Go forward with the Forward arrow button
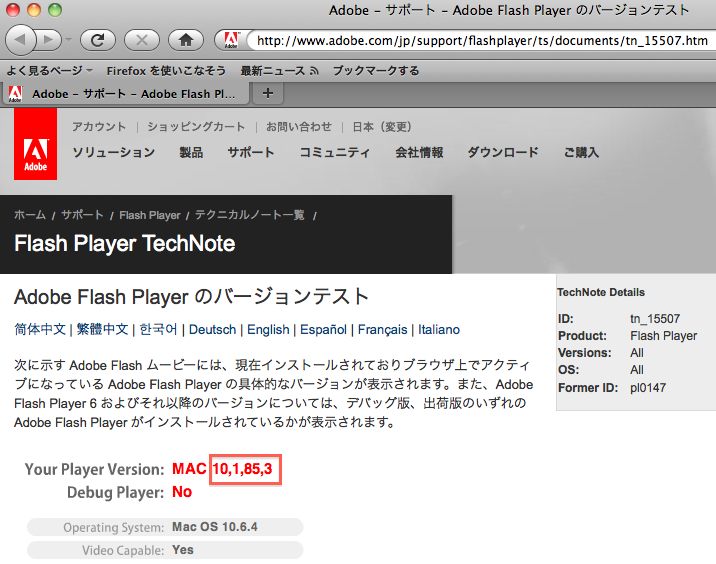This screenshot has height=564, width=716. (48, 40)
